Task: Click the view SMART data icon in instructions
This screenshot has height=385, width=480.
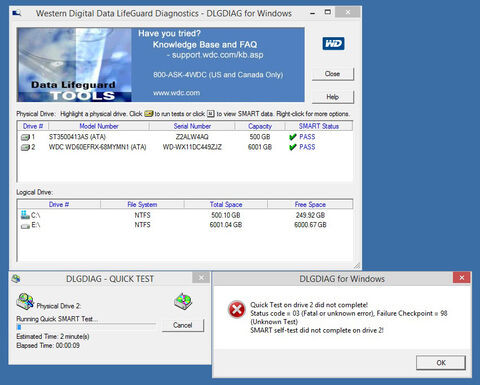Action: click(211, 114)
